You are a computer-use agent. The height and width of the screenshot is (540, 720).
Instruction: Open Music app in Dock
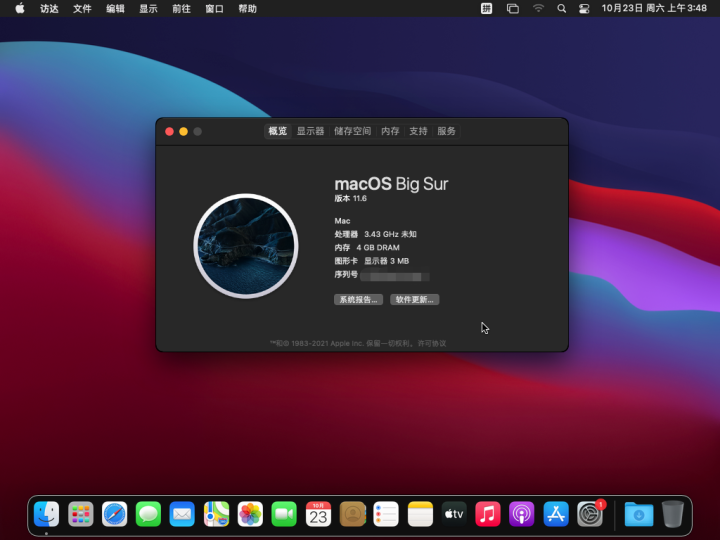488,514
